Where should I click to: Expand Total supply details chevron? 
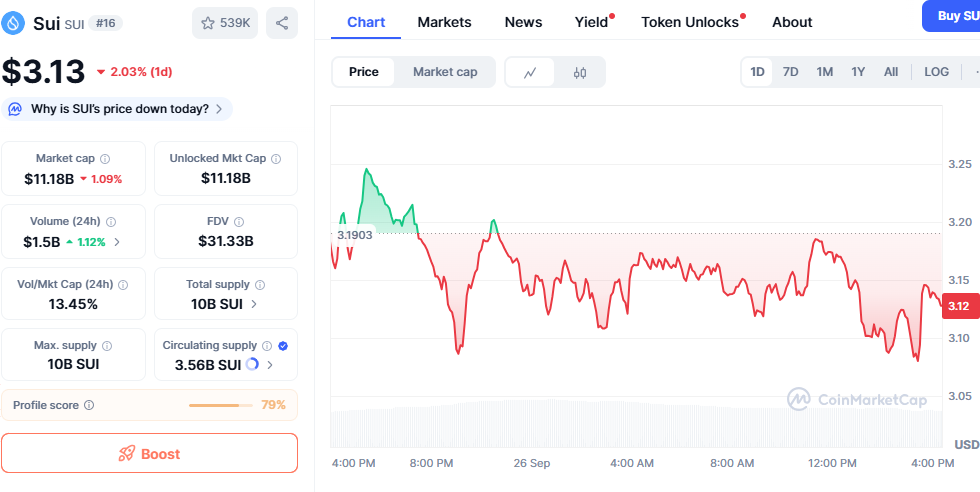(x=253, y=304)
